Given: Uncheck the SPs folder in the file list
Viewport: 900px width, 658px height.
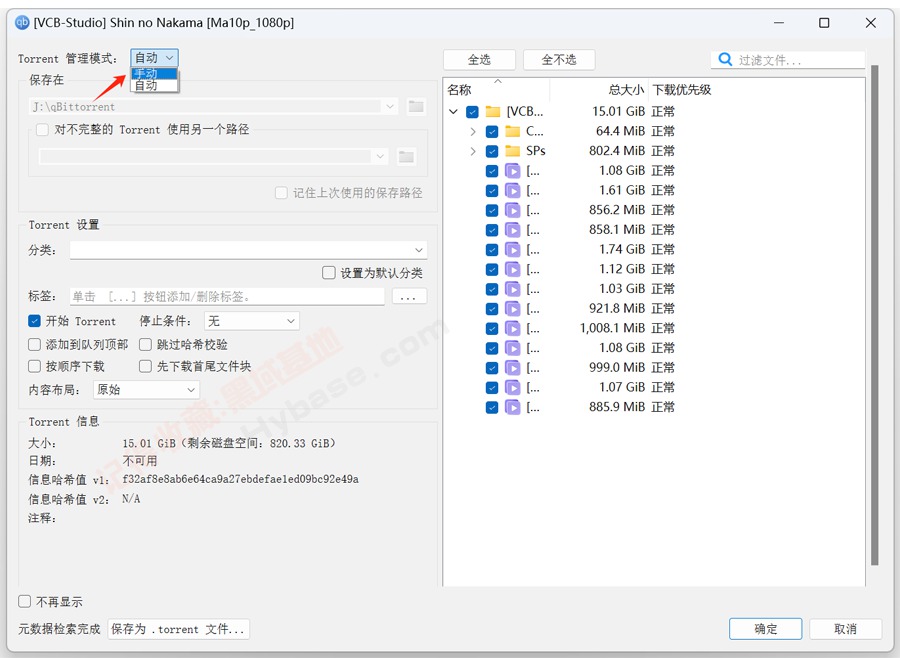Looking at the screenshot, I should [490, 150].
